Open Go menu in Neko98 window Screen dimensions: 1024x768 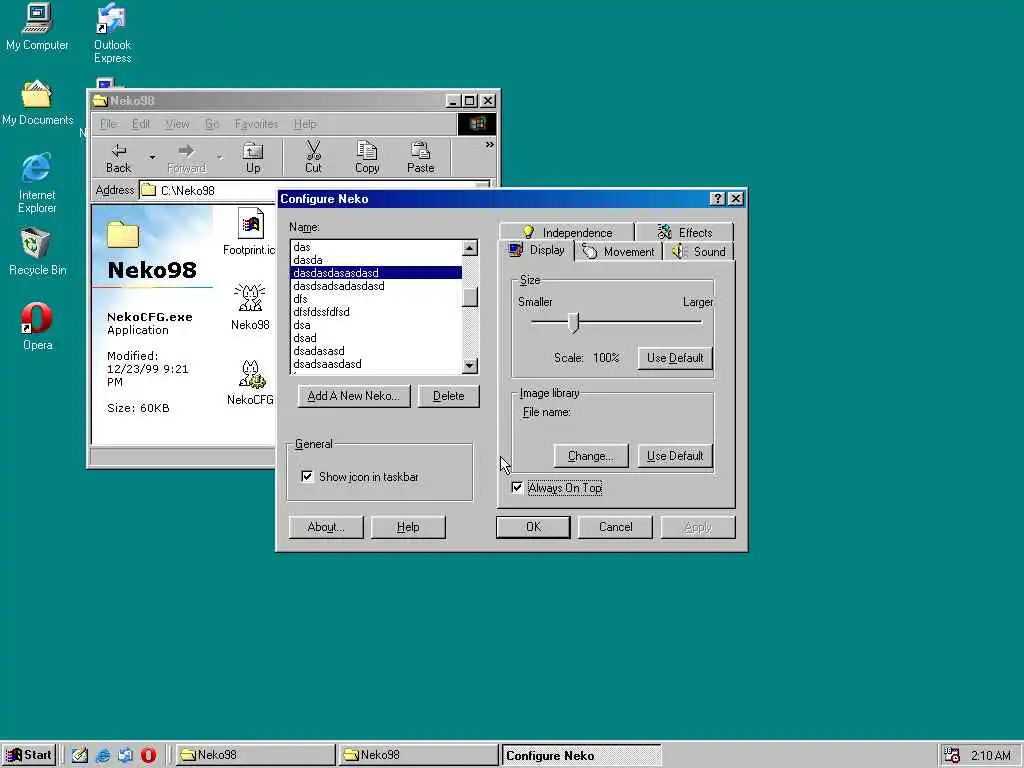pos(212,124)
